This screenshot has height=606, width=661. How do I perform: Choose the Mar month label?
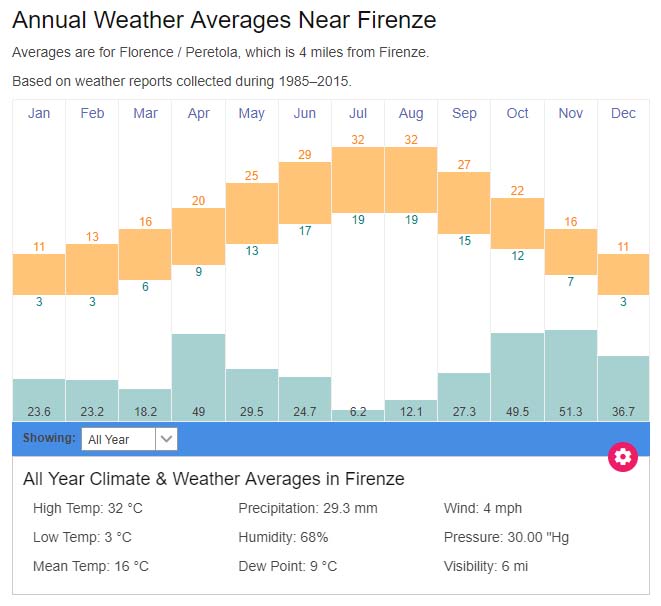(x=145, y=113)
